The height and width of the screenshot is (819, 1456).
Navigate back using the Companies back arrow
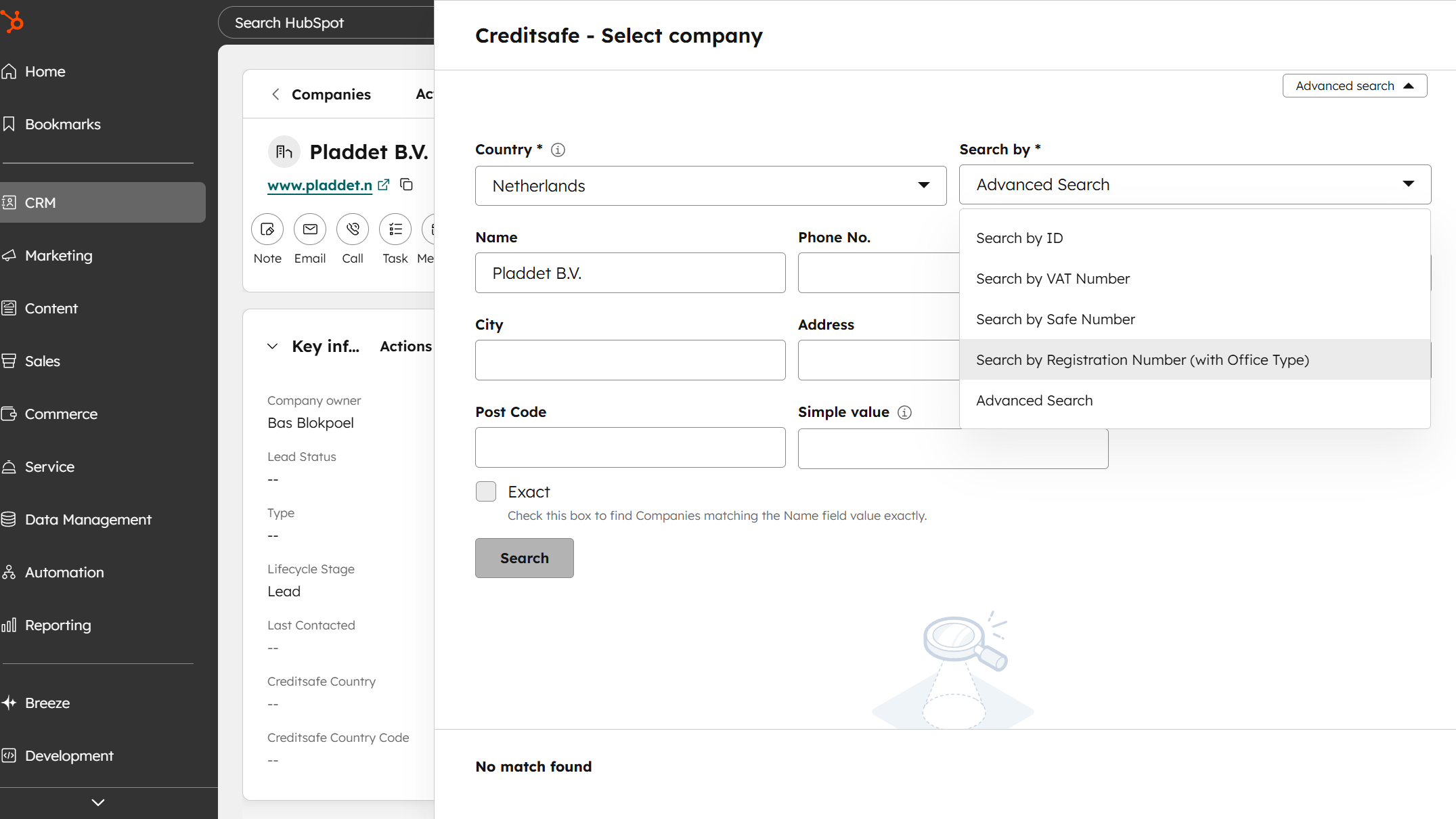point(275,94)
